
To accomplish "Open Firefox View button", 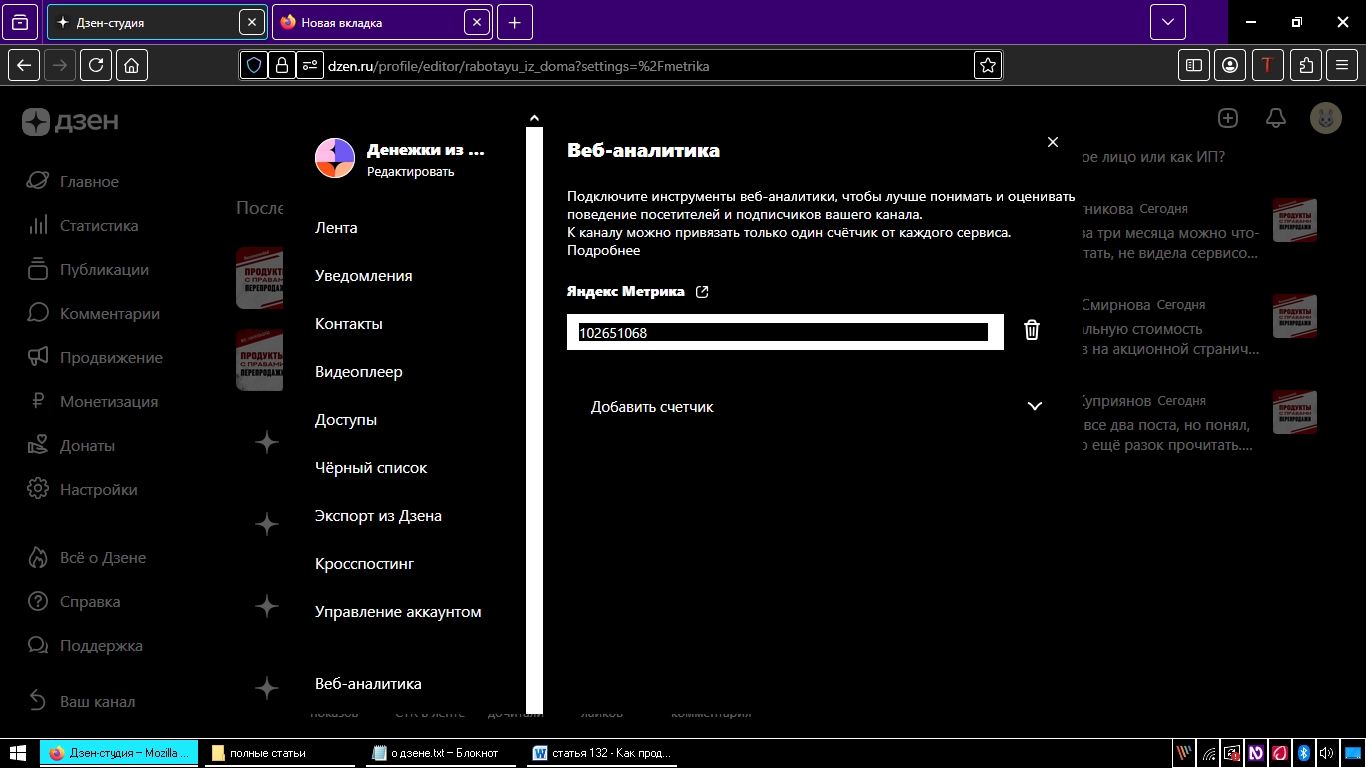I will coord(21,22).
